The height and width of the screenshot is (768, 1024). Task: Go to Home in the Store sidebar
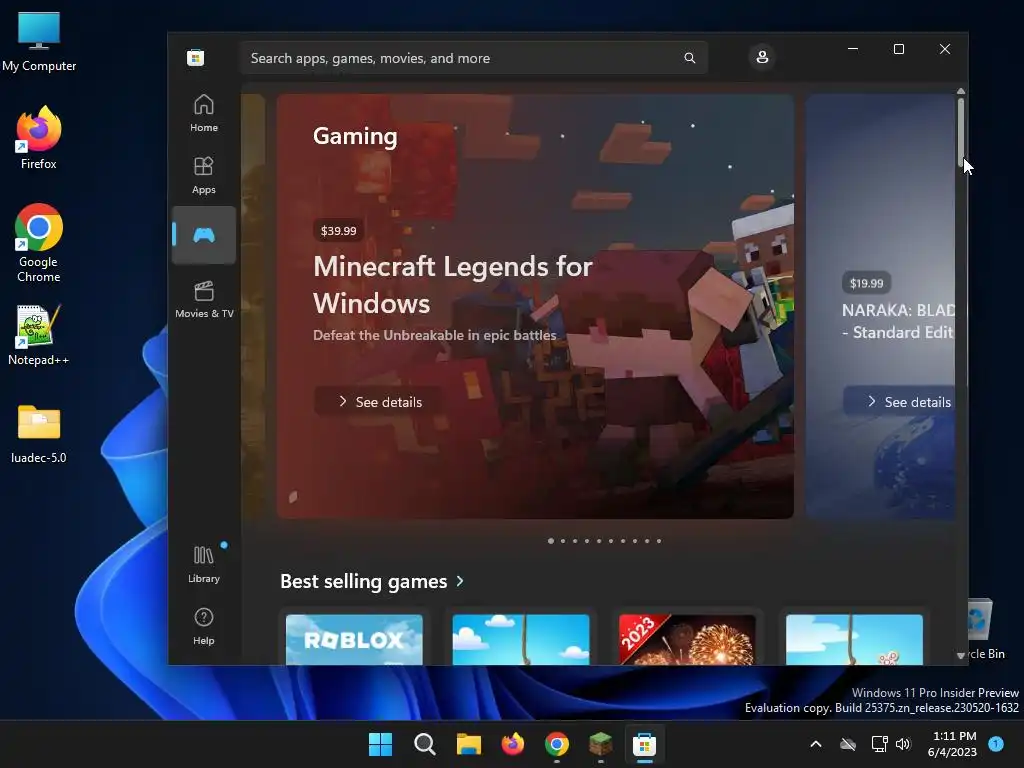point(204,113)
